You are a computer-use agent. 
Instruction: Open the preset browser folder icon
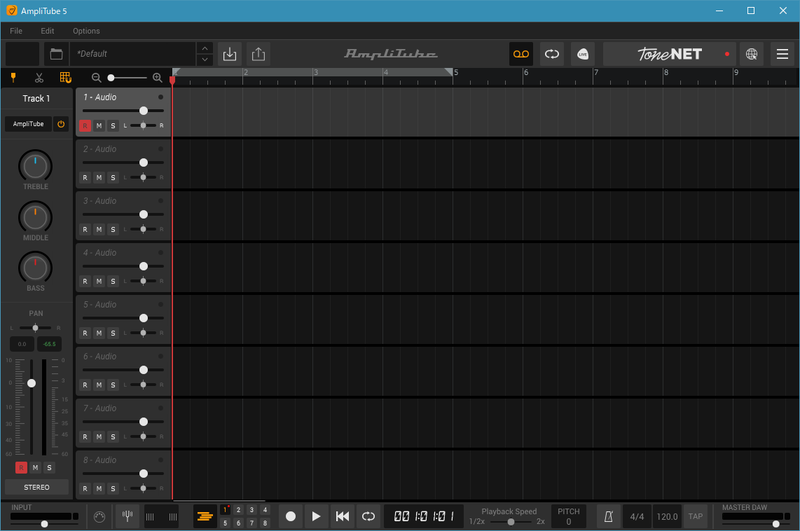point(56,54)
